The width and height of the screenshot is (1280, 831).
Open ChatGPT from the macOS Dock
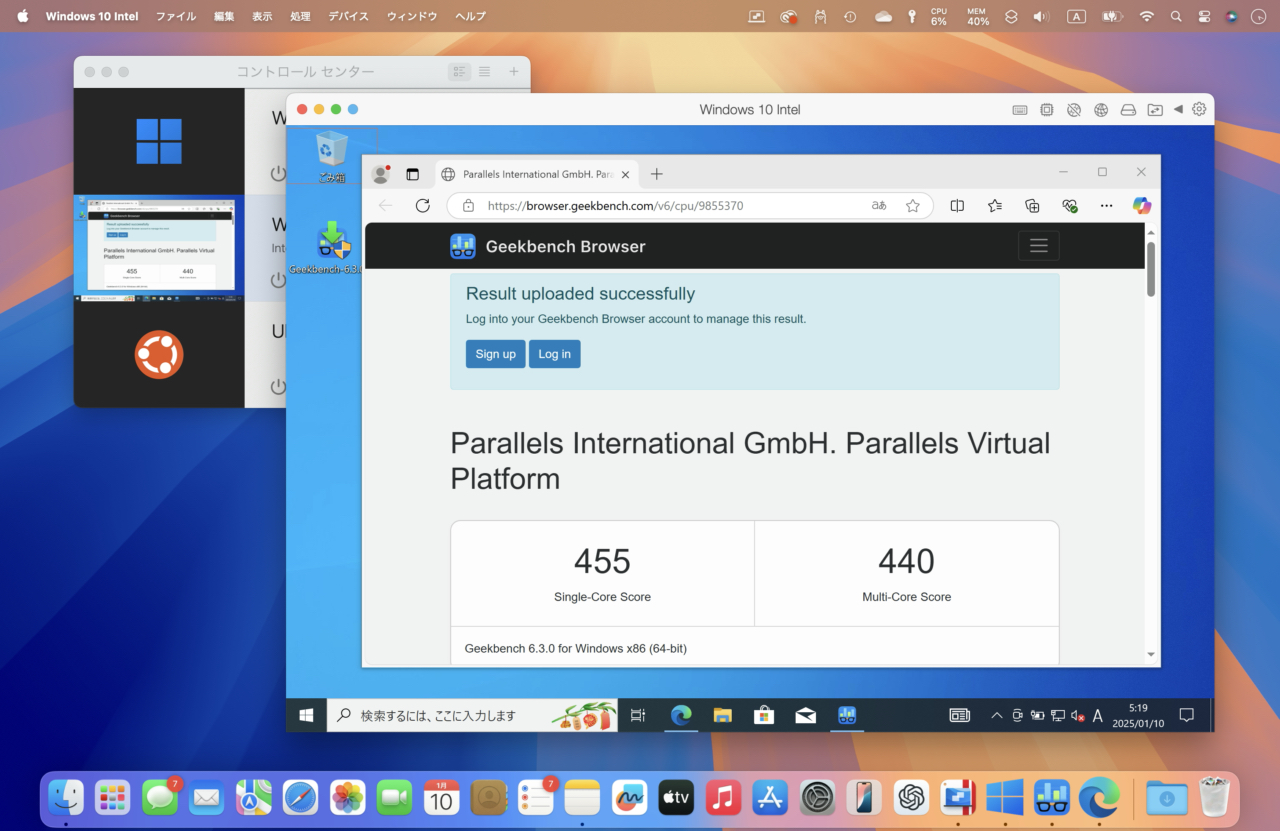[911, 797]
